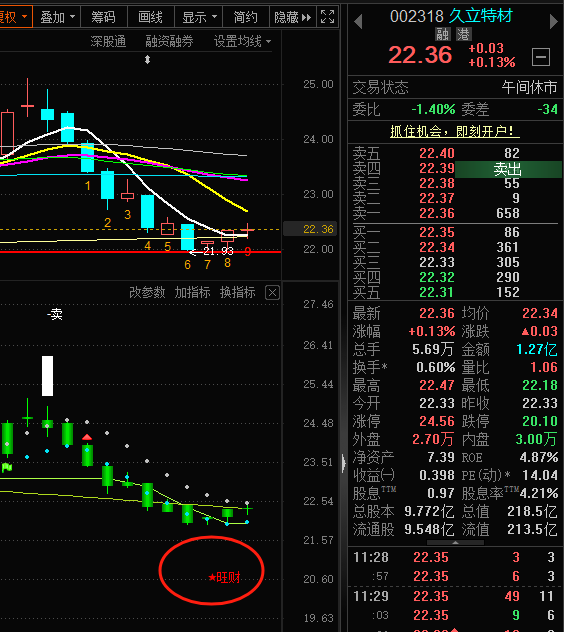Image resolution: width=564 pixels, height=632 pixels.
Task: Select the 画线 drawing tool button
Action: 150,17
